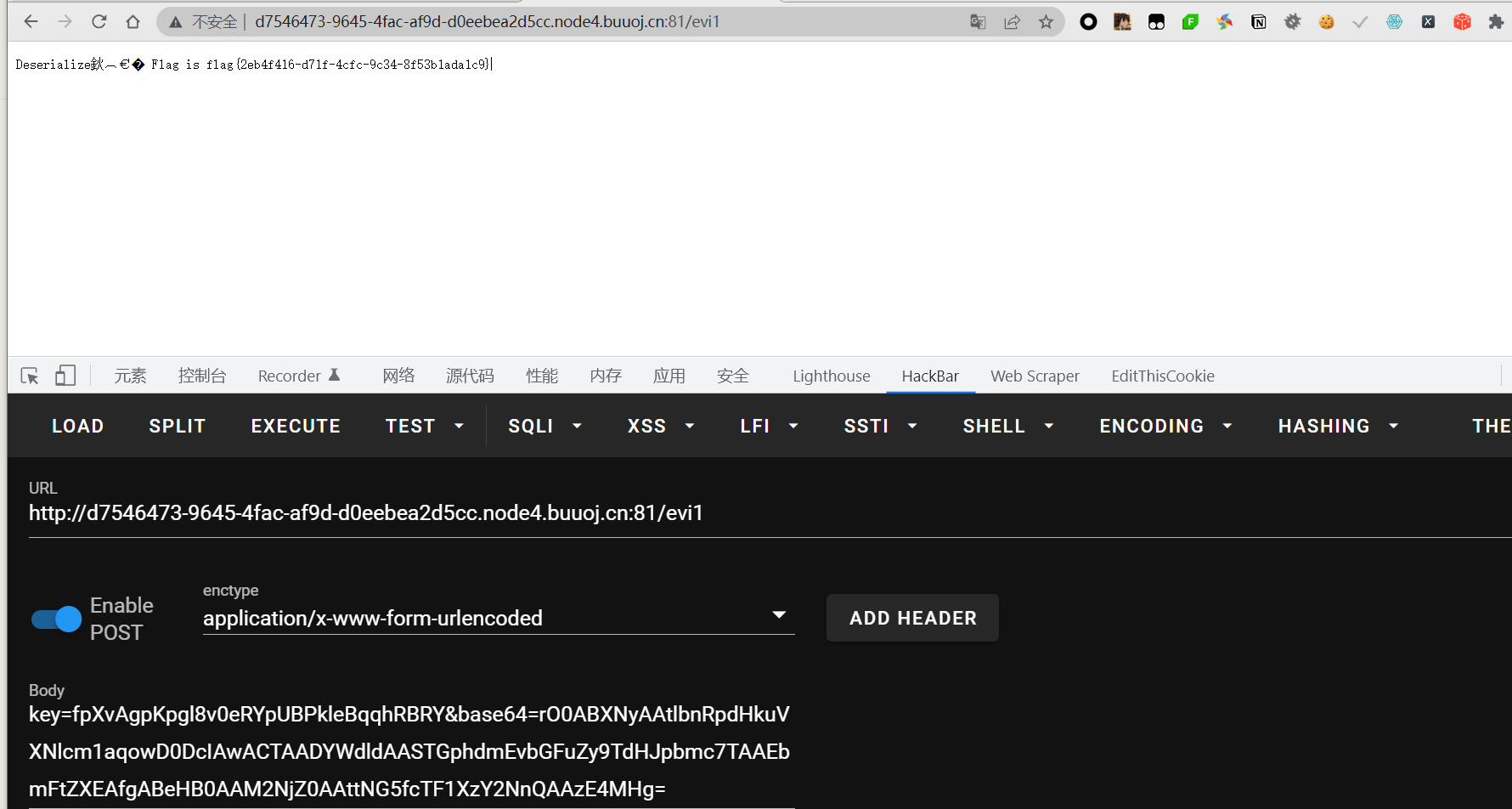The image size is (1512, 809).
Task: Open the Notion extension
Action: [x=1259, y=22]
